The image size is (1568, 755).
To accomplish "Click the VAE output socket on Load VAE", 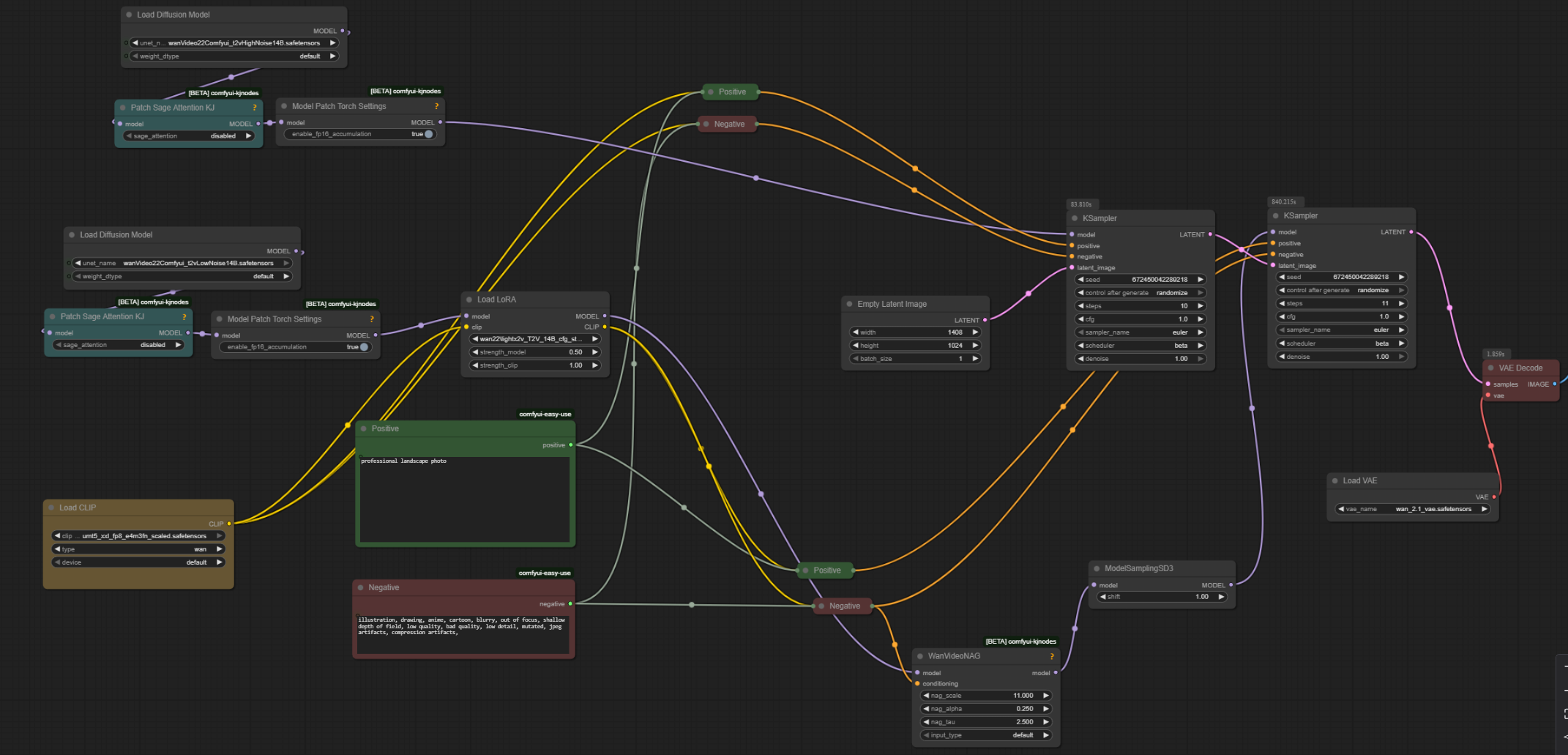I will 1494,497.
